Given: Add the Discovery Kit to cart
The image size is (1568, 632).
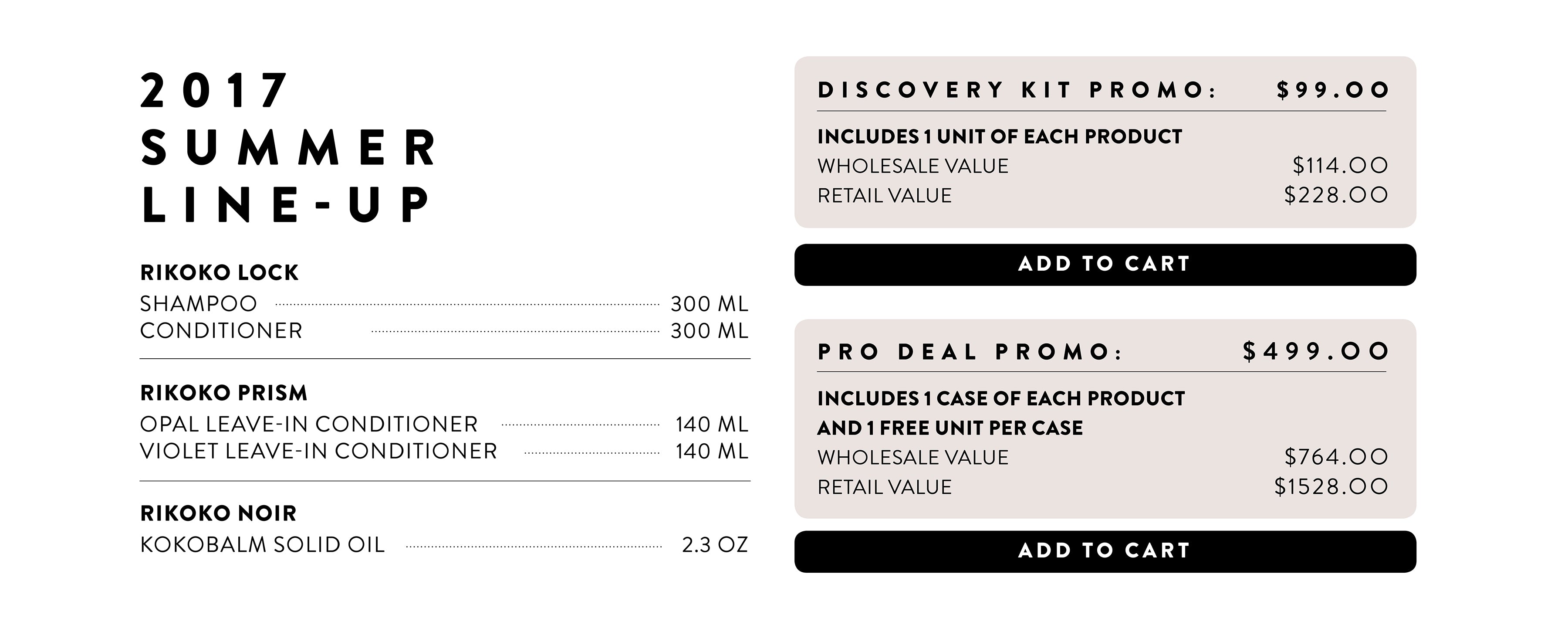Looking at the screenshot, I should point(1105,265).
